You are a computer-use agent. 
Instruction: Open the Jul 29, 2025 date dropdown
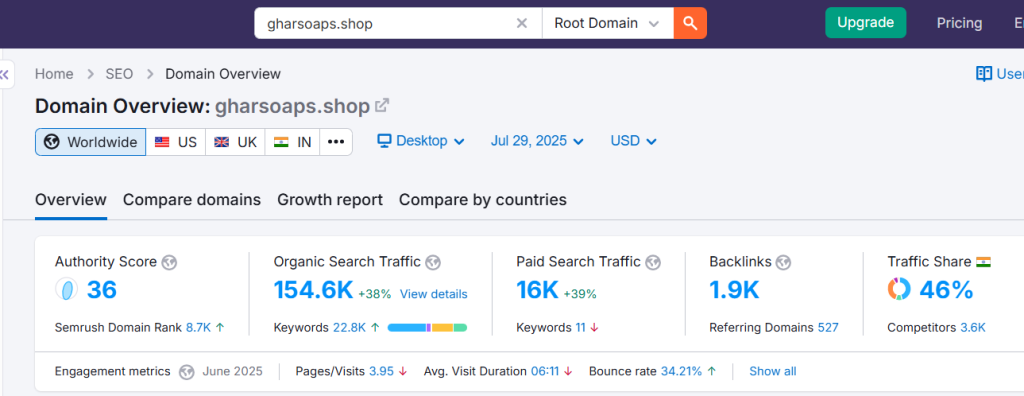(x=537, y=141)
